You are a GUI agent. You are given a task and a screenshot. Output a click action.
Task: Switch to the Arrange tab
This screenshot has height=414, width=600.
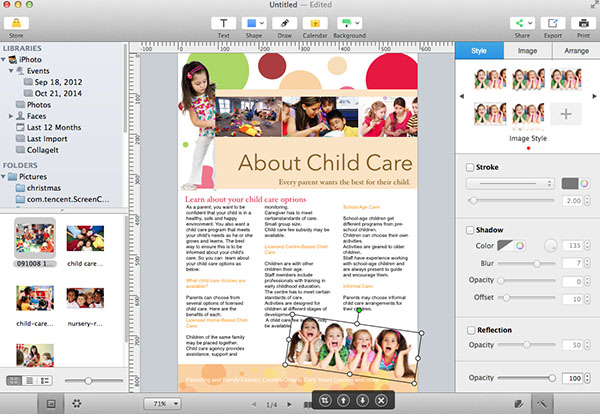tap(575, 48)
